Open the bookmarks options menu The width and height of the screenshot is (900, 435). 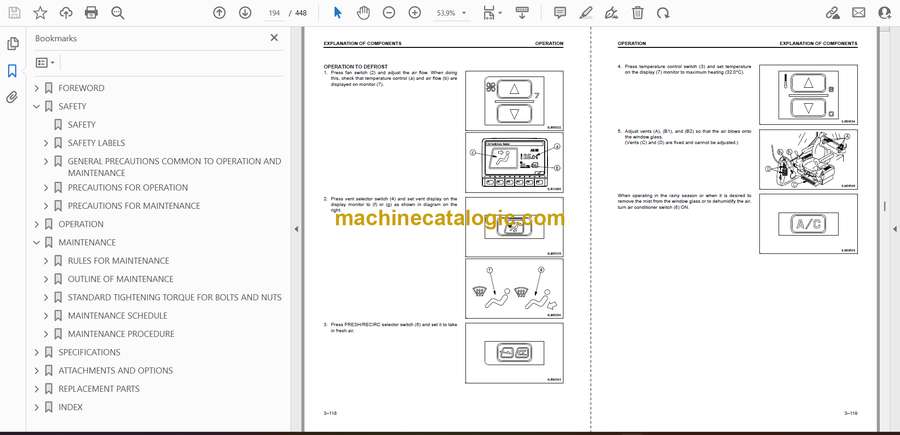click(43, 62)
